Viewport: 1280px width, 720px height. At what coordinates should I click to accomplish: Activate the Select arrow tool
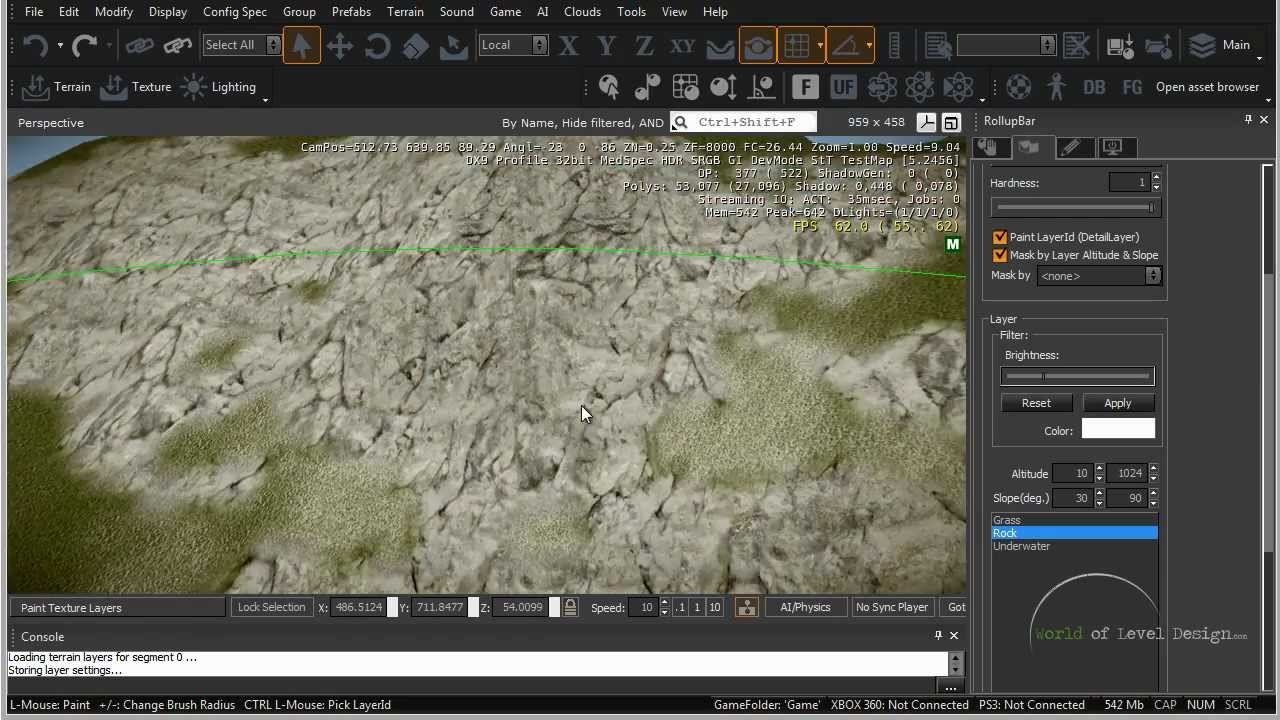pyautogui.click(x=301, y=45)
